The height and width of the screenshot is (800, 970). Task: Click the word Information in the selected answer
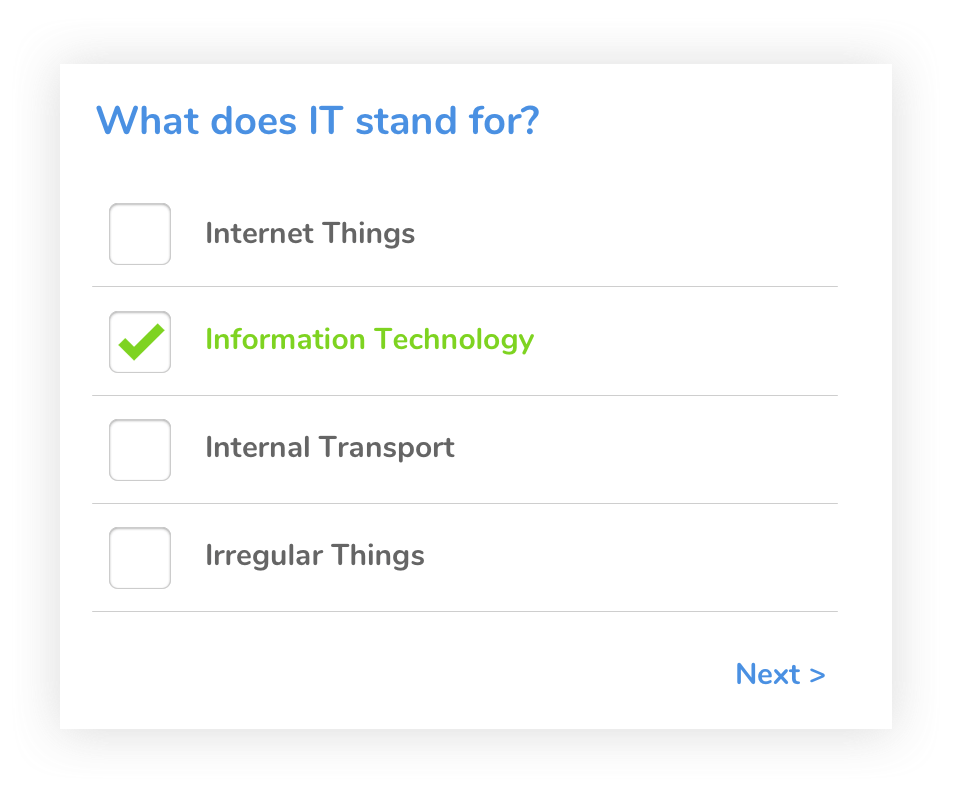pyautogui.click(x=285, y=340)
